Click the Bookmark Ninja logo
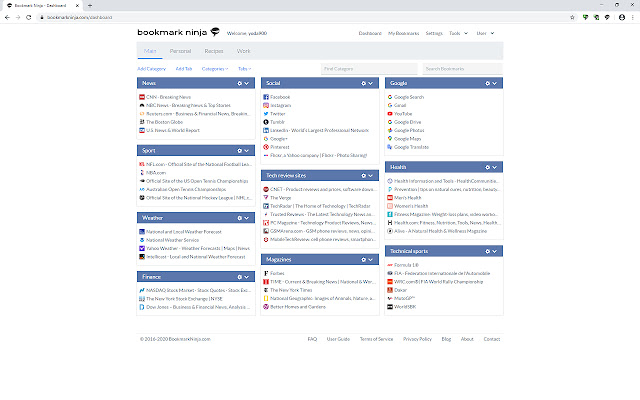The width and height of the screenshot is (640, 400). click(178, 32)
